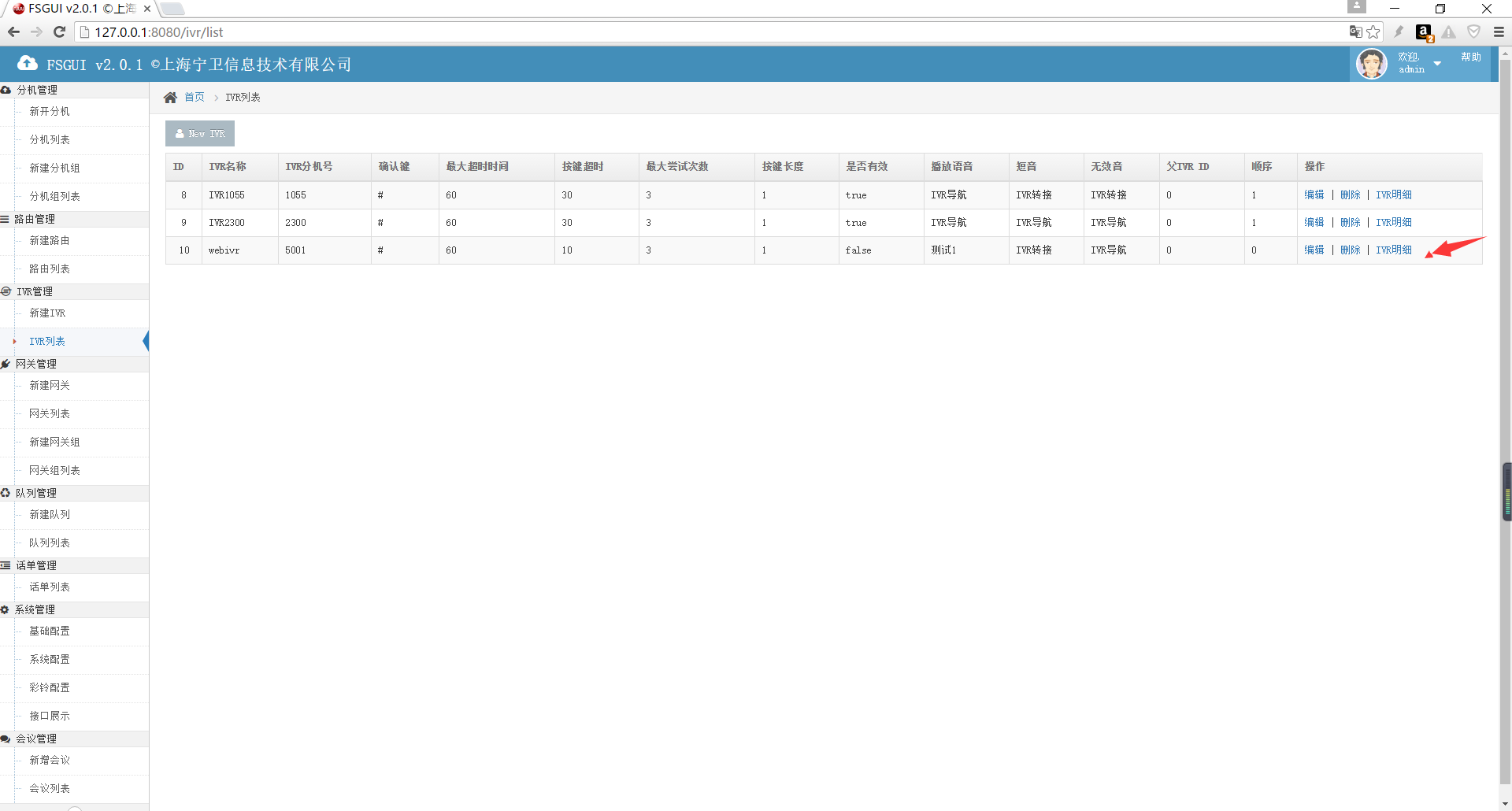Click 删除 link for webivr row

(1350, 250)
